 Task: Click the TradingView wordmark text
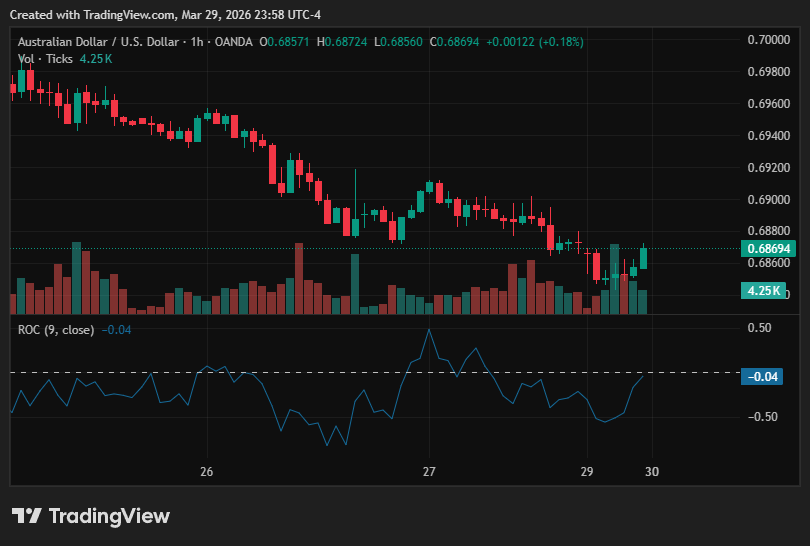coord(109,516)
